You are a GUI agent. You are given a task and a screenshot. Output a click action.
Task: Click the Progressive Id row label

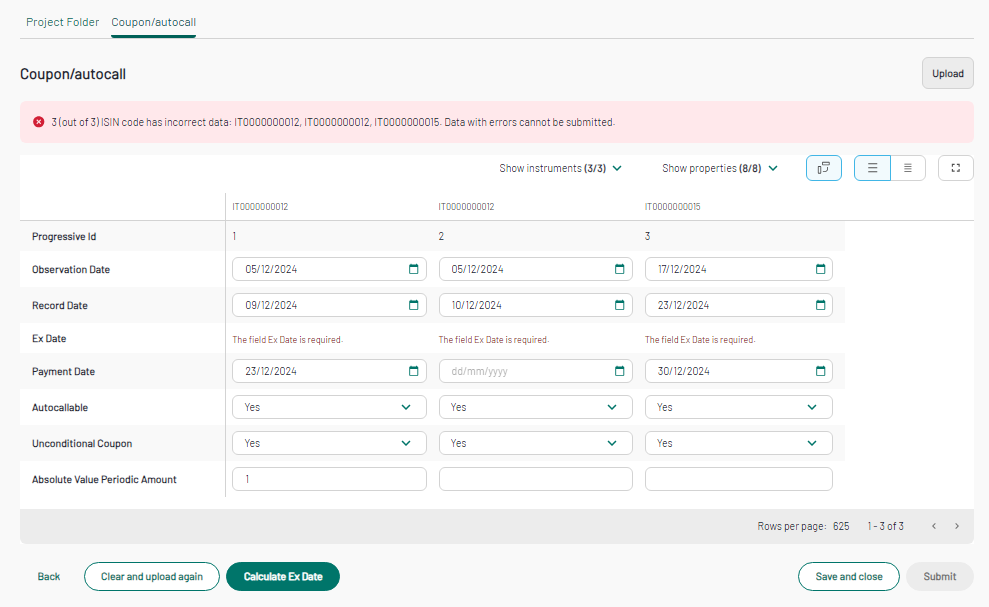(64, 237)
